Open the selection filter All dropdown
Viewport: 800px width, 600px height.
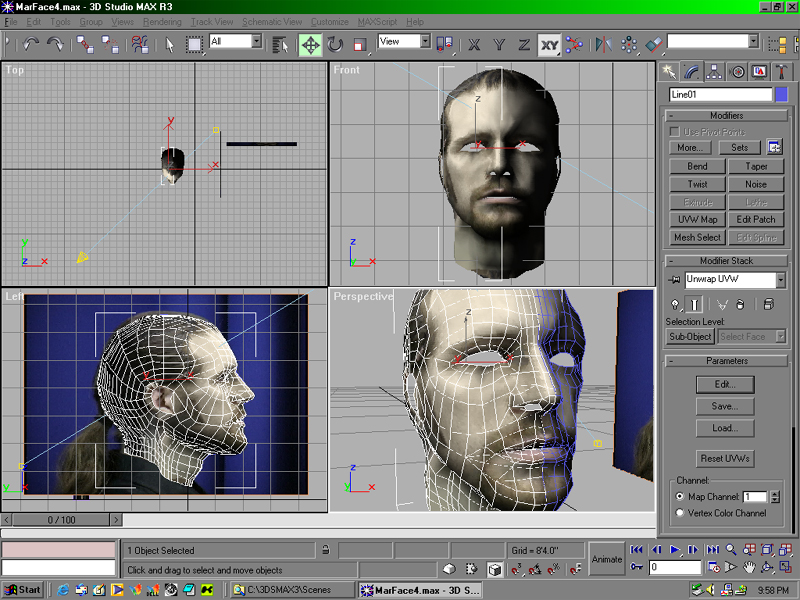257,41
